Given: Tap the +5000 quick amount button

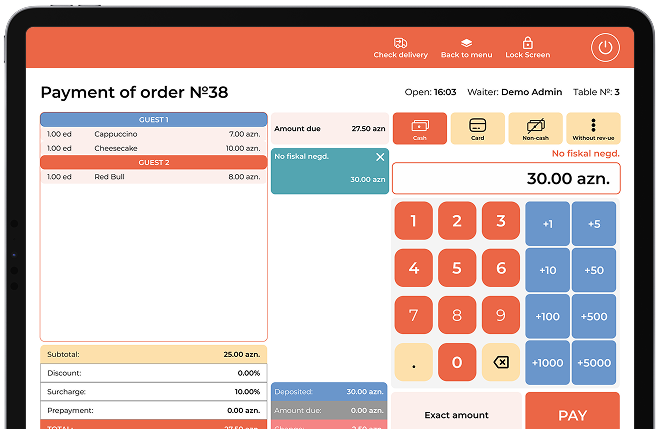Looking at the screenshot, I should point(594,363).
